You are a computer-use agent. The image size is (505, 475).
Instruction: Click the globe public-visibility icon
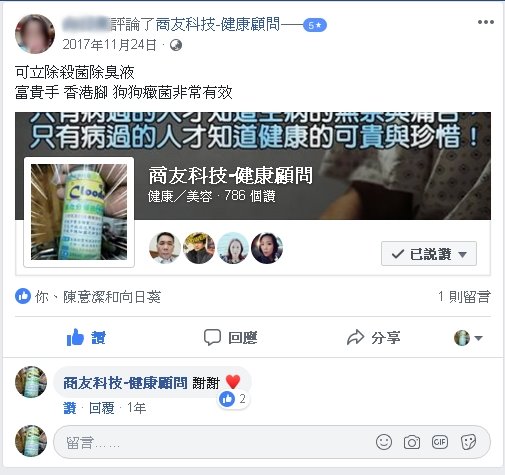point(176,45)
